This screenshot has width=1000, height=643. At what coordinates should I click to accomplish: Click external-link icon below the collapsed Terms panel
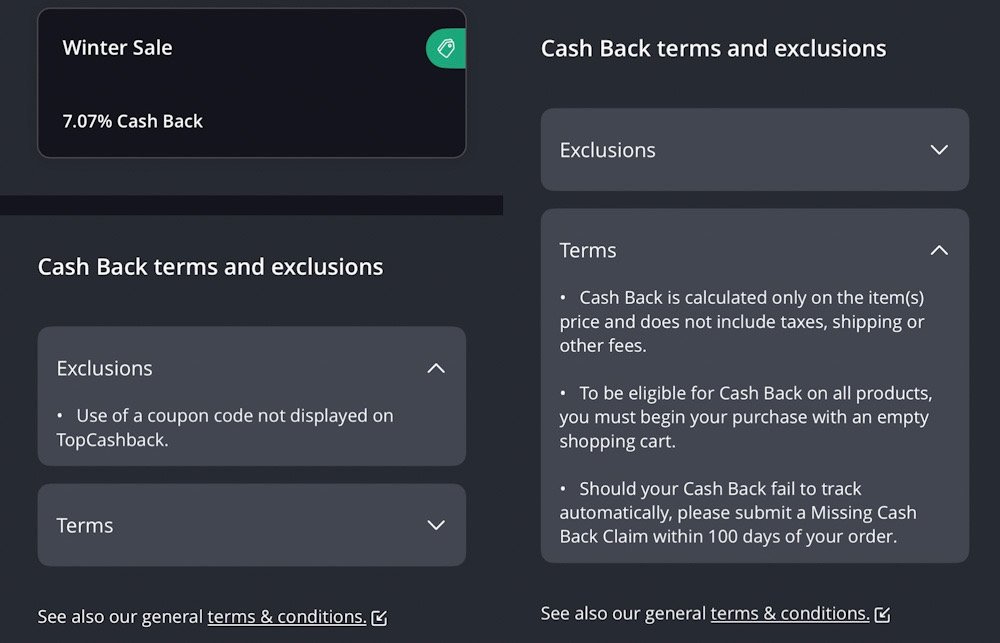coord(379,618)
